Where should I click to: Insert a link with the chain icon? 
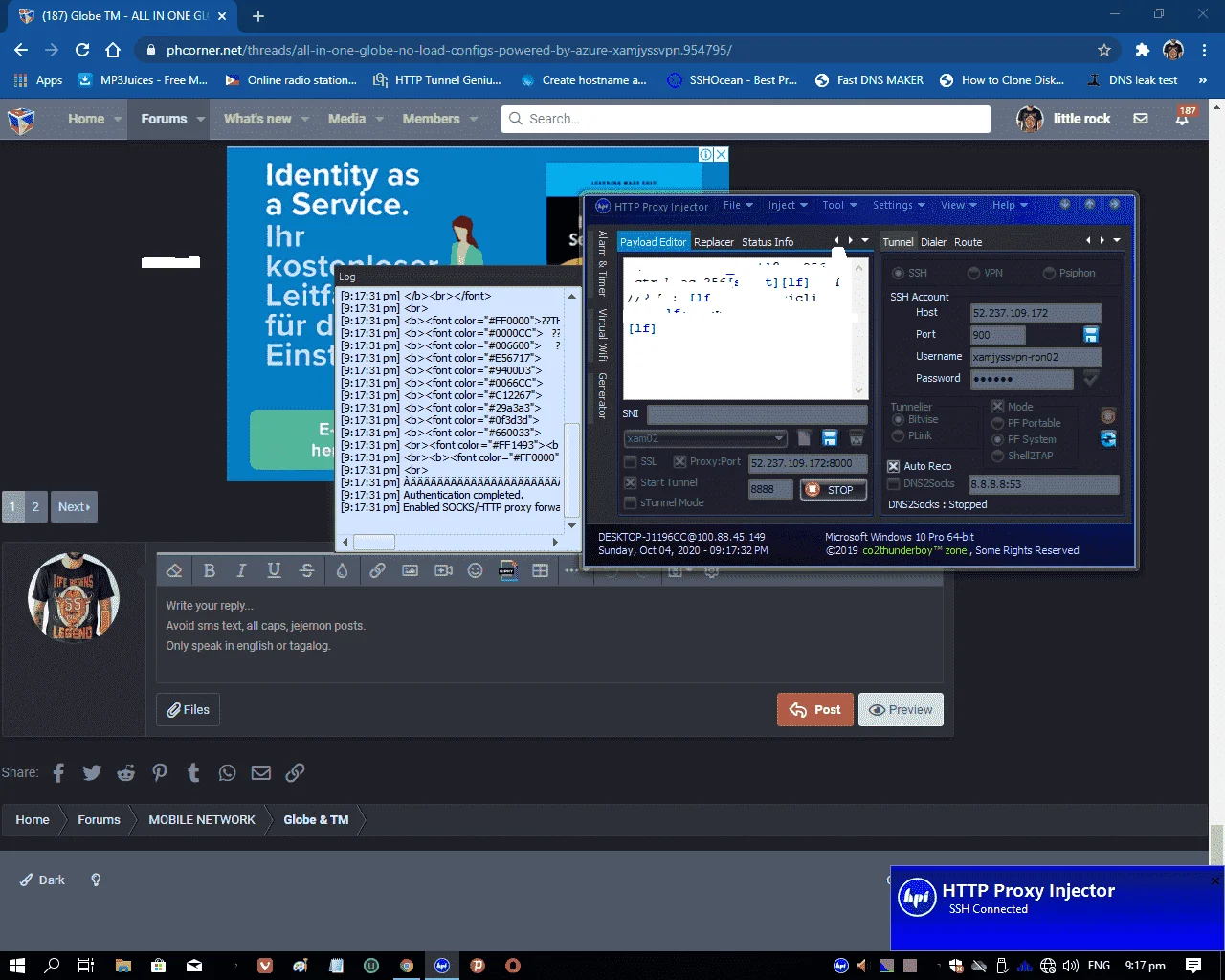[x=377, y=570]
